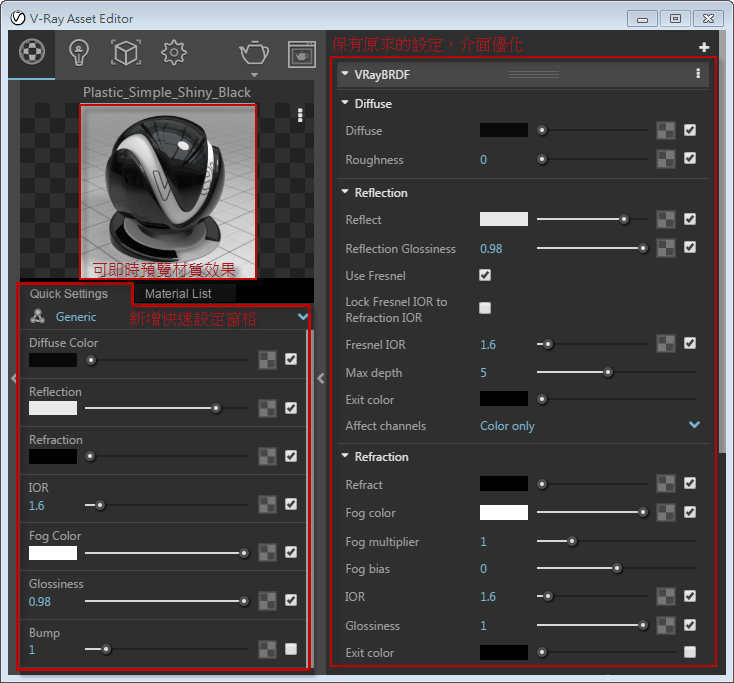734x683 pixels.
Task: Click the Fog bias value 0
Action: [x=484, y=569]
